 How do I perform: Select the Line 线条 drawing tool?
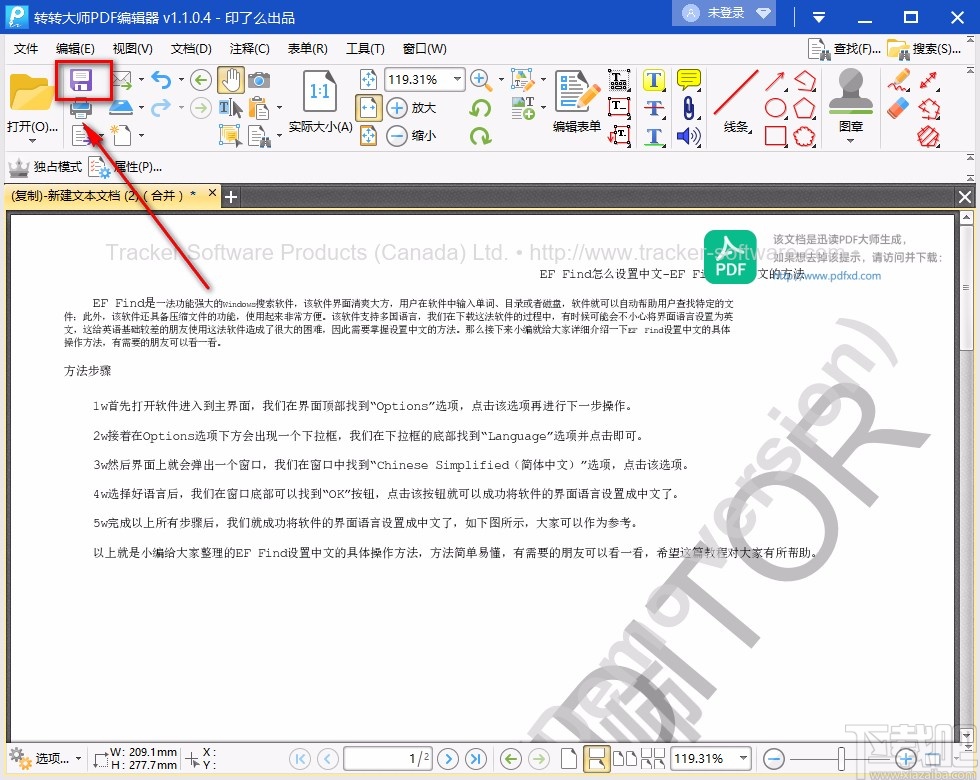click(x=736, y=102)
